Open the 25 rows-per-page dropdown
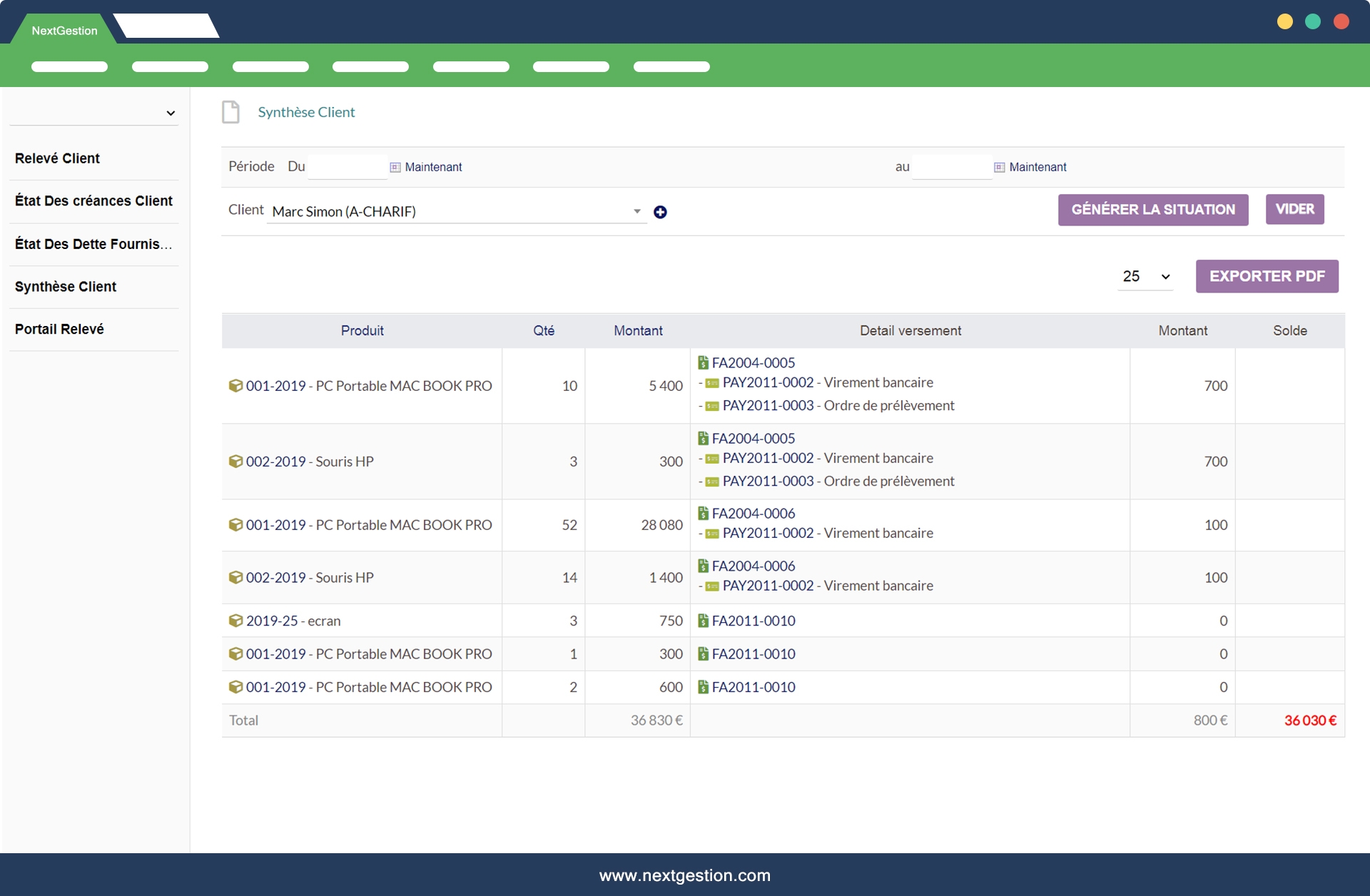The width and height of the screenshot is (1370, 896). 1145,276
